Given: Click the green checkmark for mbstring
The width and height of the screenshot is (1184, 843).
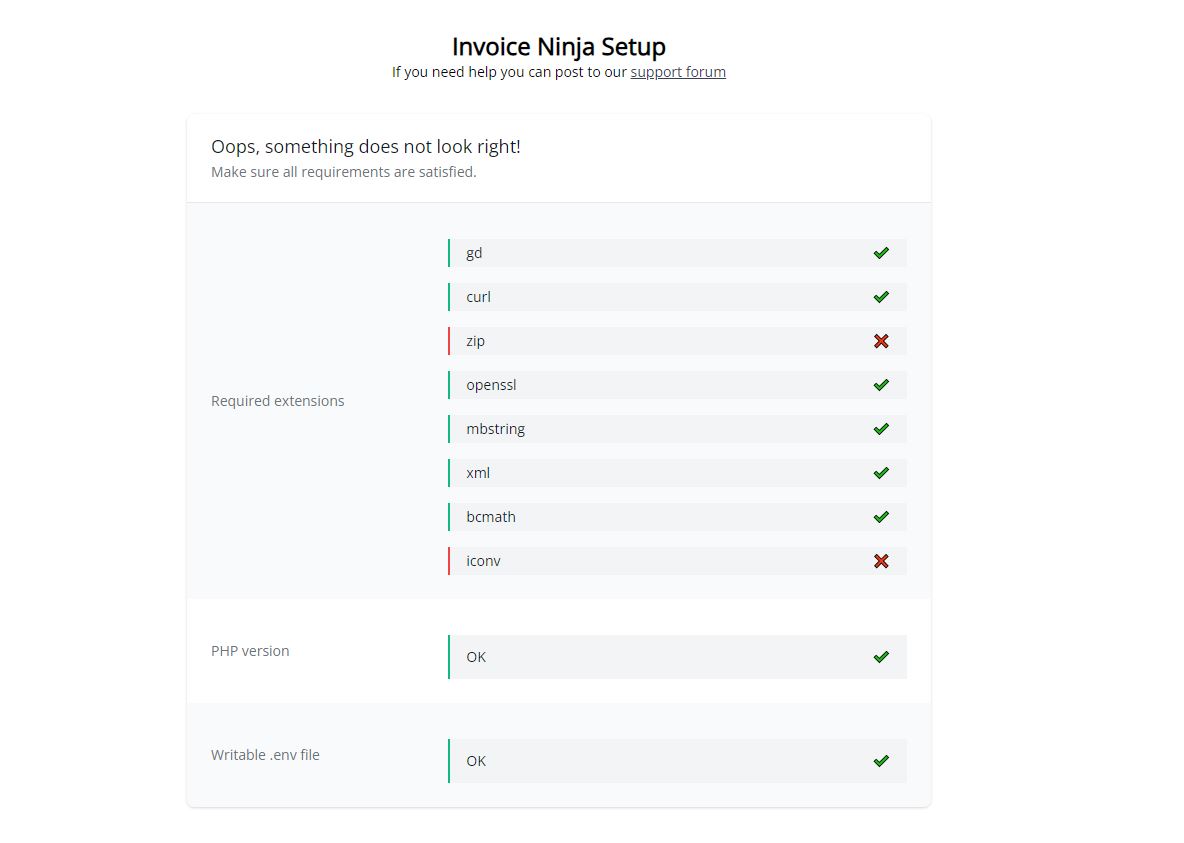Looking at the screenshot, I should coord(880,428).
